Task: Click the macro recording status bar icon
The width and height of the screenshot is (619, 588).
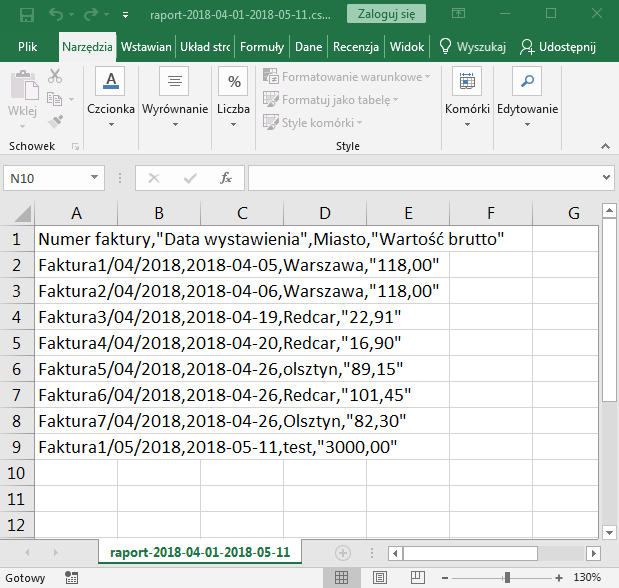Action: click(71, 578)
